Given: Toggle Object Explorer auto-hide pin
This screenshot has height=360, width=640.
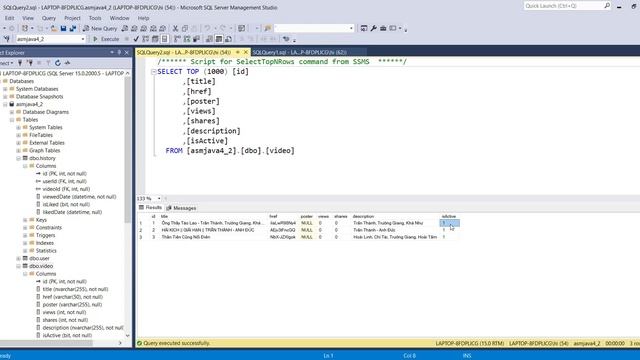Looking at the screenshot, I should tap(119, 52).
